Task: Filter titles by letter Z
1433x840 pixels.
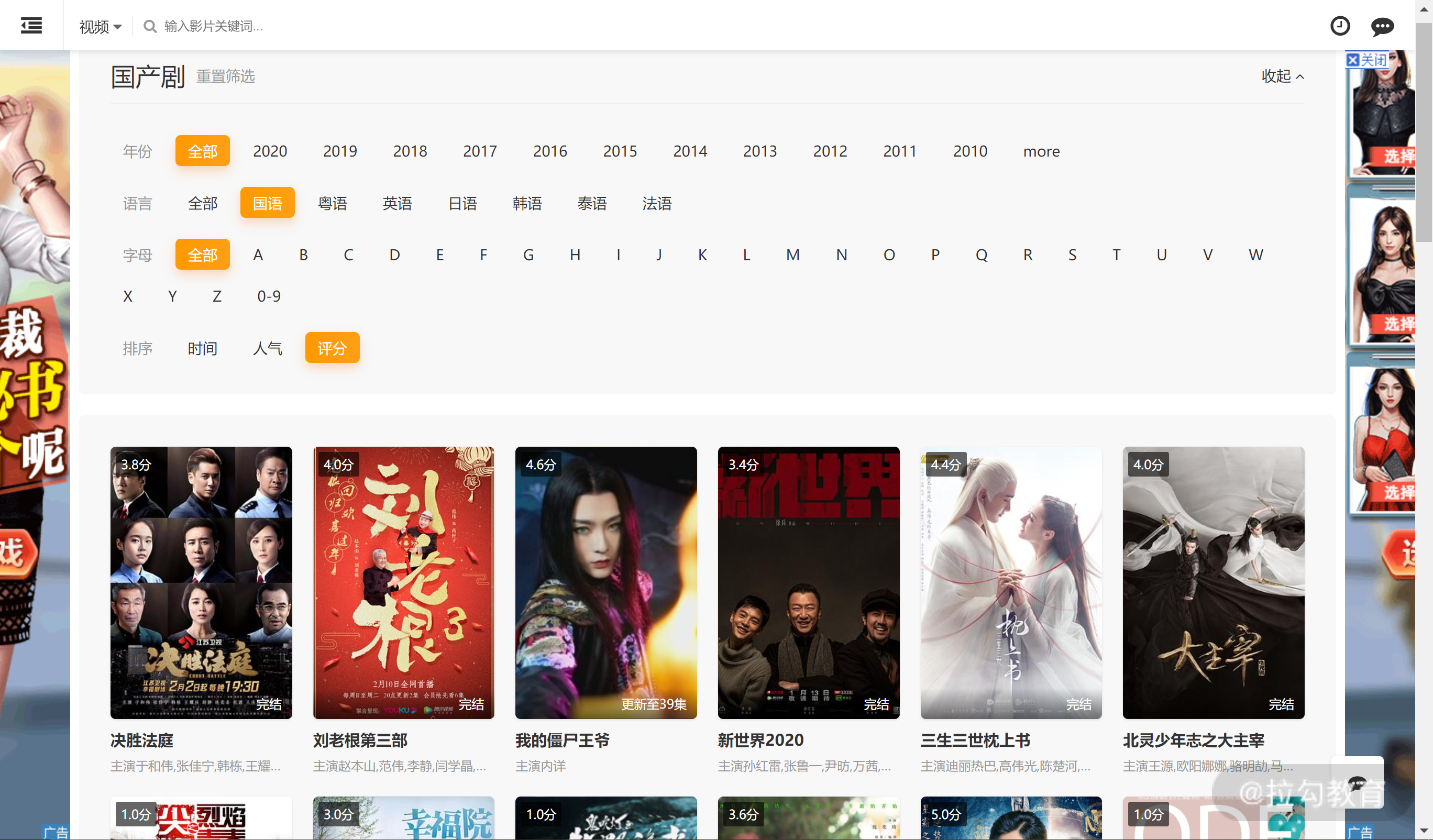Action: click(x=217, y=296)
